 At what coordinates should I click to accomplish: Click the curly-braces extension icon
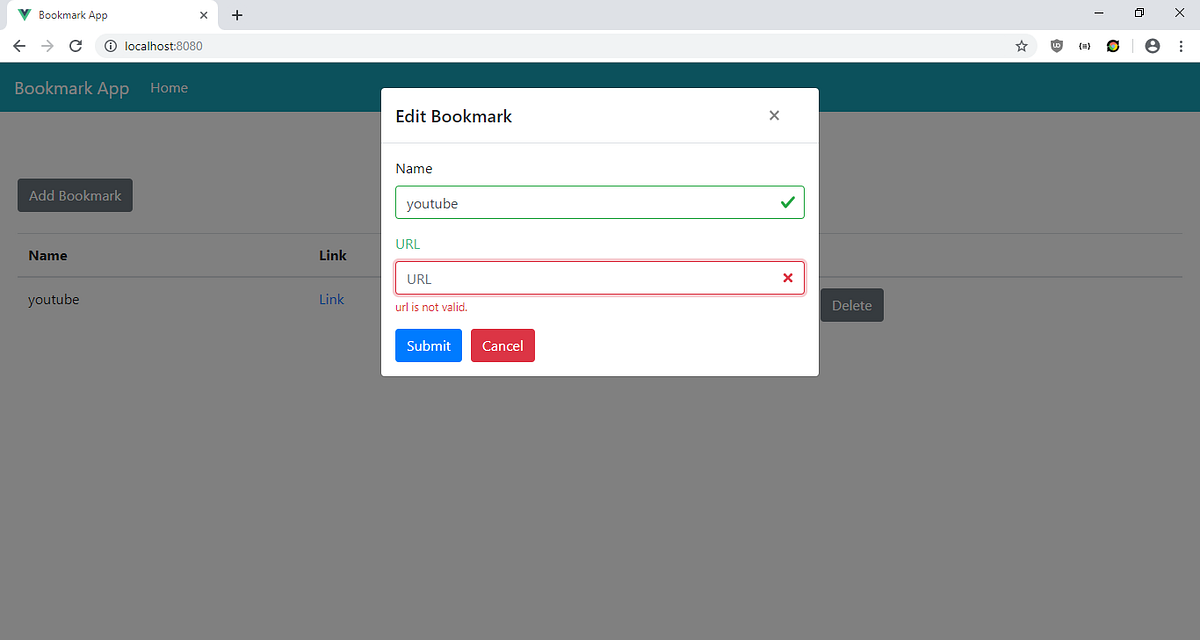click(x=1084, y=45)
